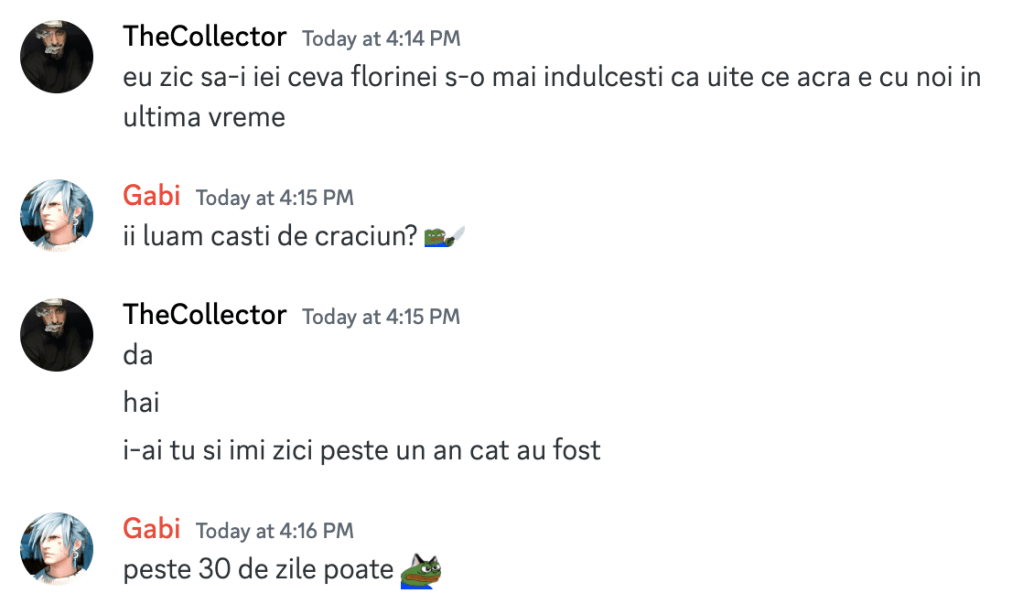Click the "Today at 4:14 PM" timestamp
The width and height of the screenshot is (1023, 615).
point(381,39)
